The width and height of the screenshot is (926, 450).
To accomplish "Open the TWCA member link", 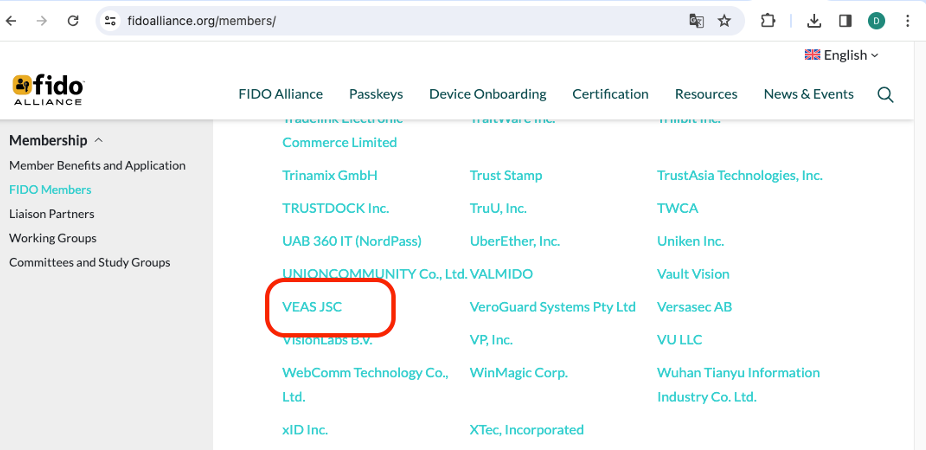I will click(677, 208).
